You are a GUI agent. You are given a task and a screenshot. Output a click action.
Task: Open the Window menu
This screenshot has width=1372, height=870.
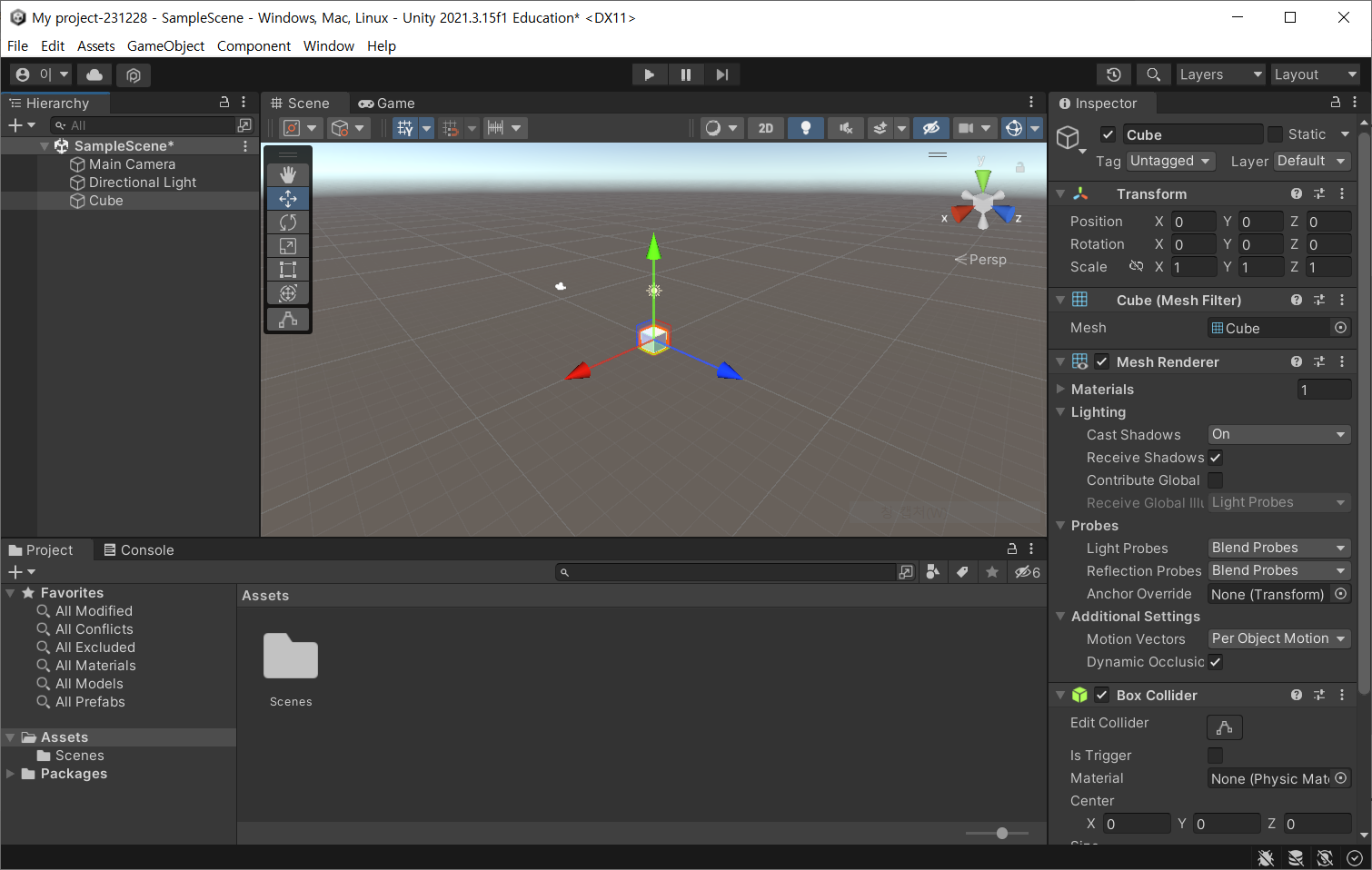tap(329, 45)
